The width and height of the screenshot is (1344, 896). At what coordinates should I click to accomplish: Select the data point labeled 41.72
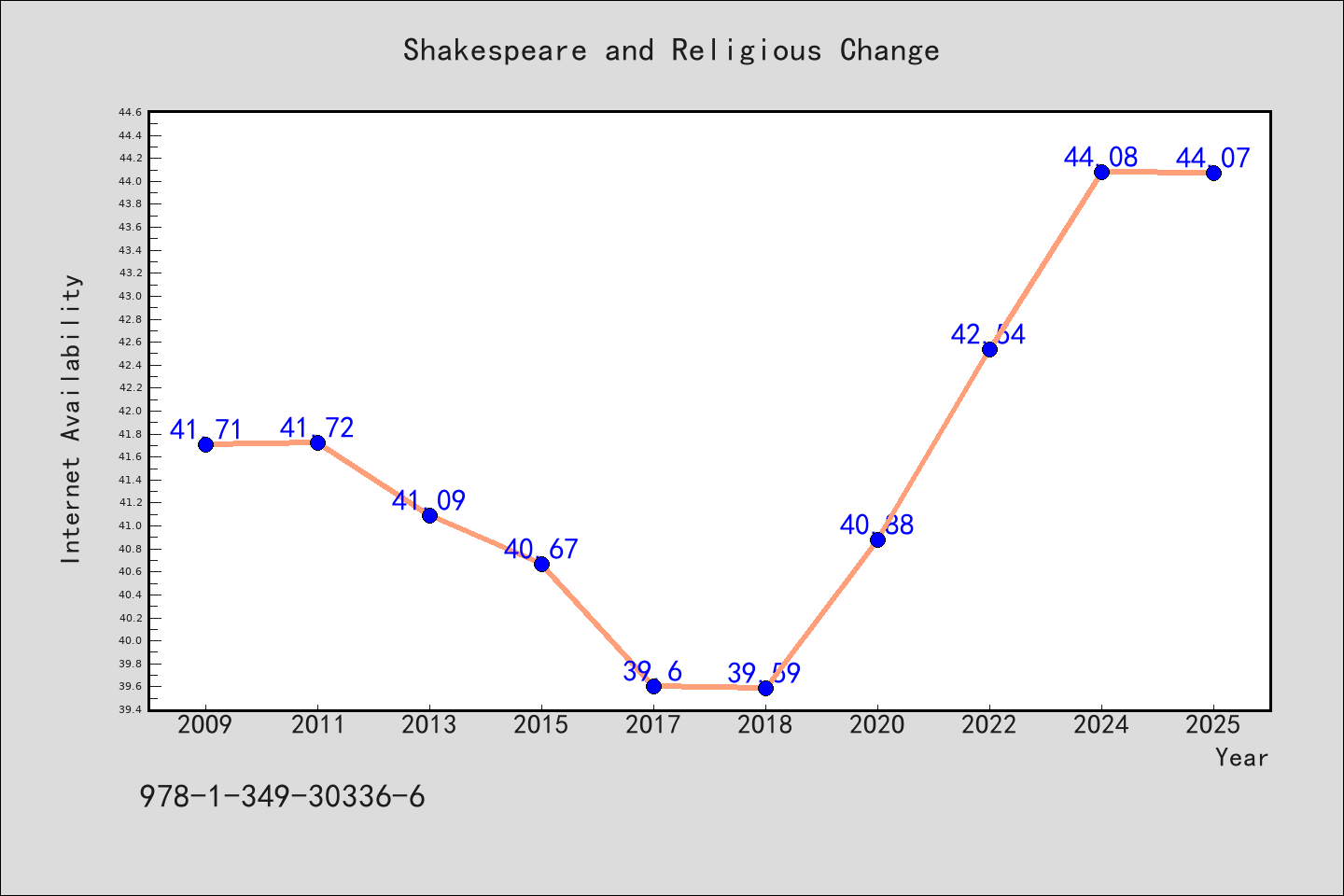click(317, 442)
